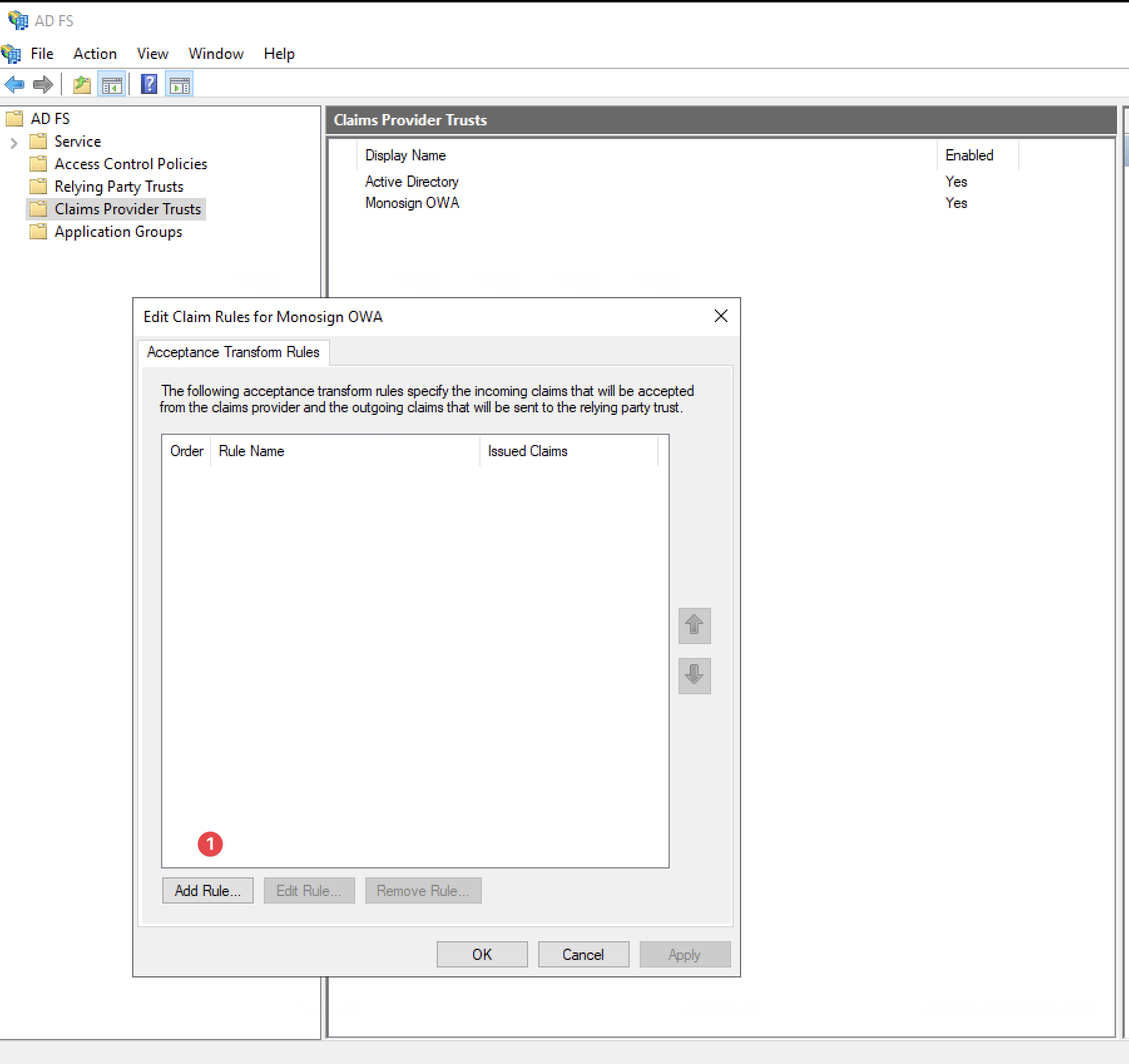Navigate back using the Back arrow icon
The image size is (1129, 1064).
[14, 84]
